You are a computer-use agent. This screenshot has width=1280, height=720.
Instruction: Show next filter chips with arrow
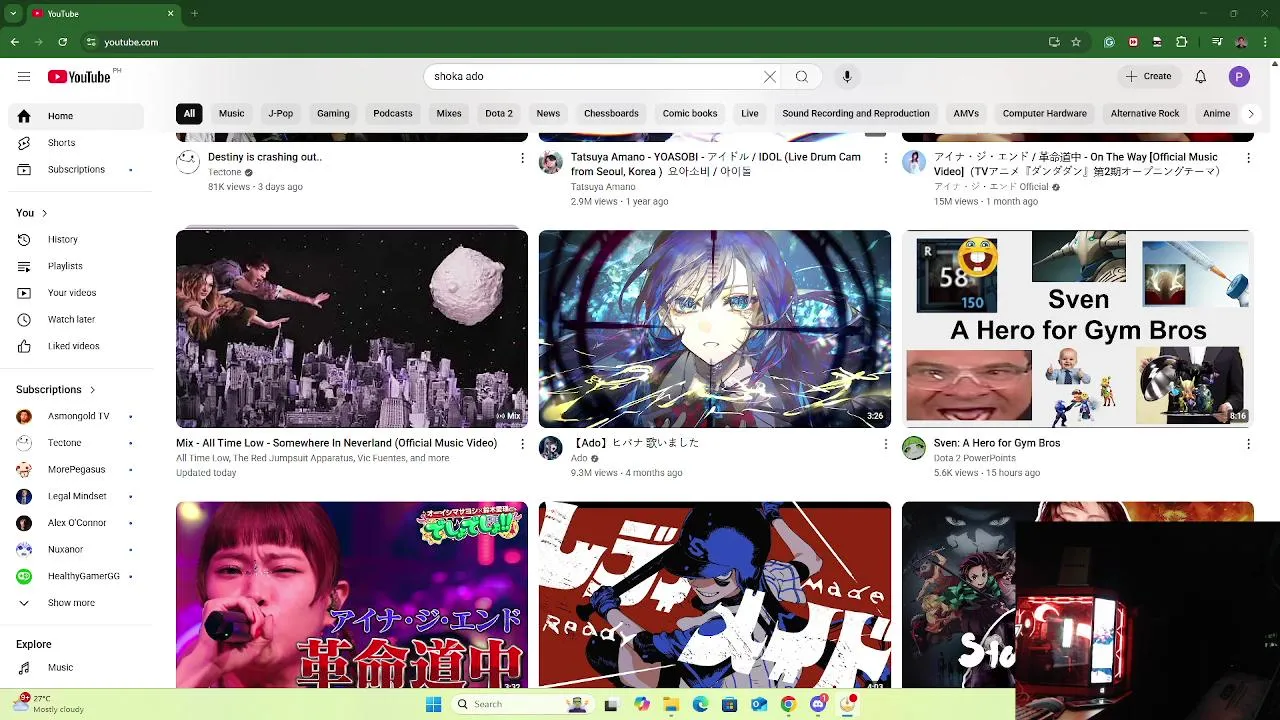point(1250,114)
